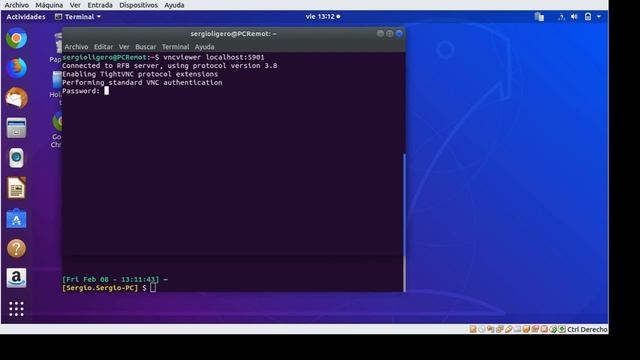The height and width of the screenshot is (360, 640).
Task: Click the files indicator icon in top bar
Action: click(539, 17)
